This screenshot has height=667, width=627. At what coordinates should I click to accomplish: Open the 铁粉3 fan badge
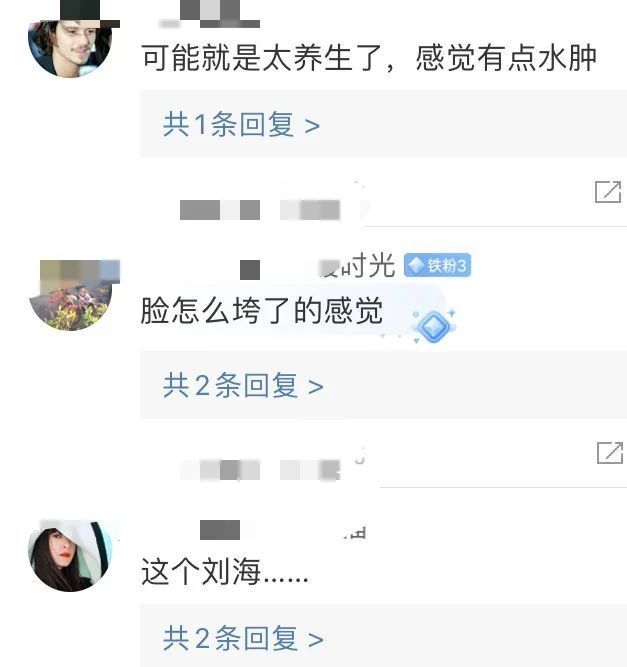click(x=437, y=265)
